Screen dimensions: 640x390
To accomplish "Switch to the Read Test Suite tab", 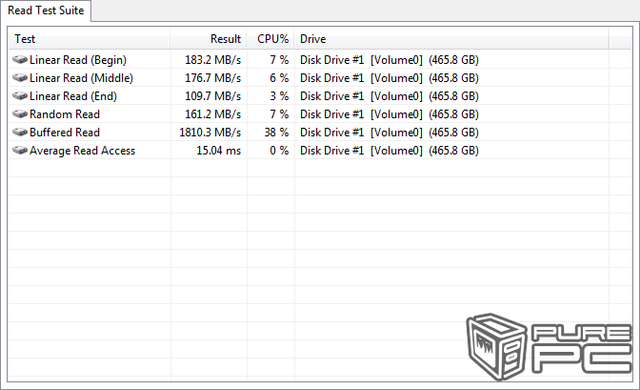I will pyautogui.click(x=46, y=10).
